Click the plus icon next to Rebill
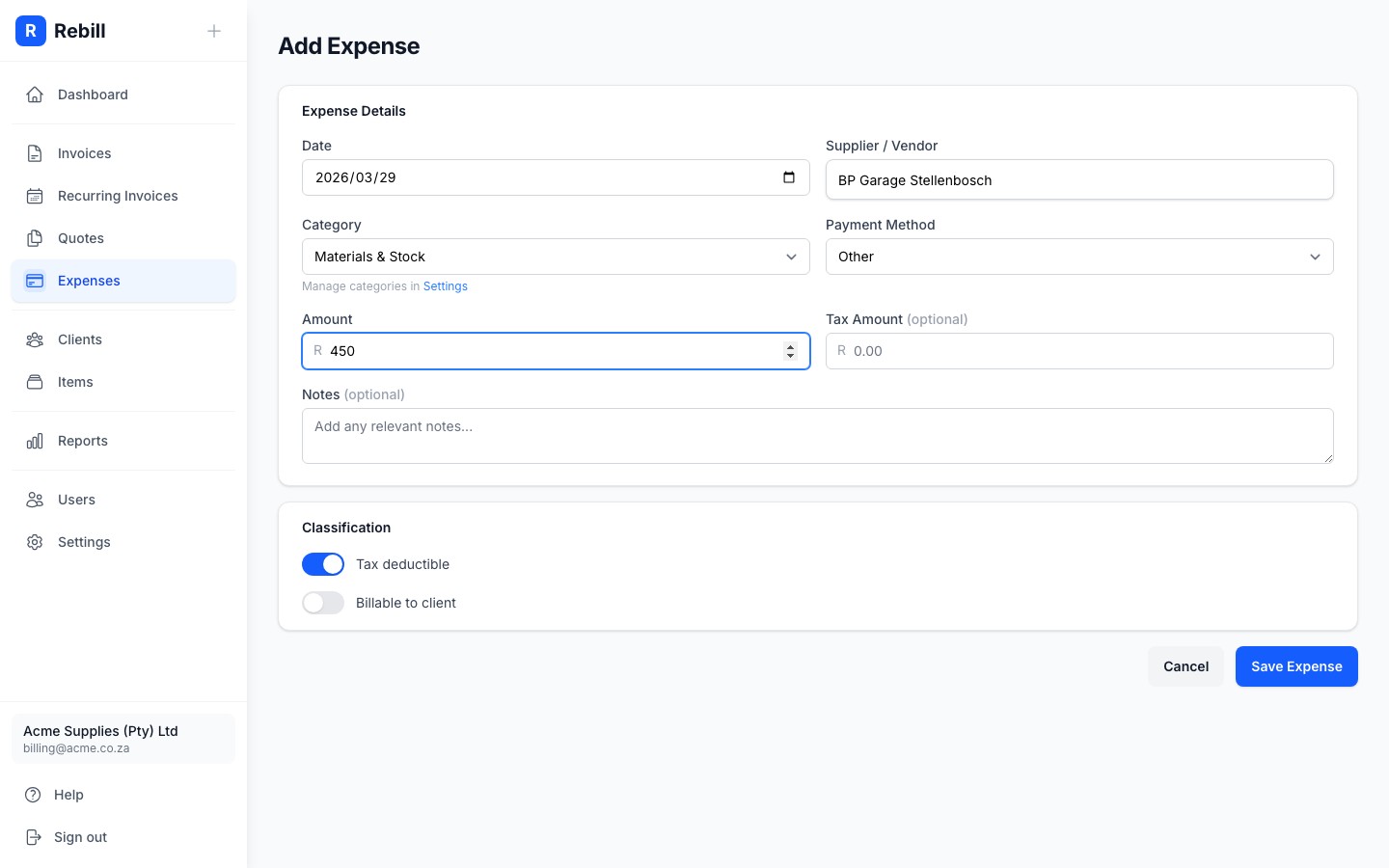1389x868 pixels. coord(213,31)
